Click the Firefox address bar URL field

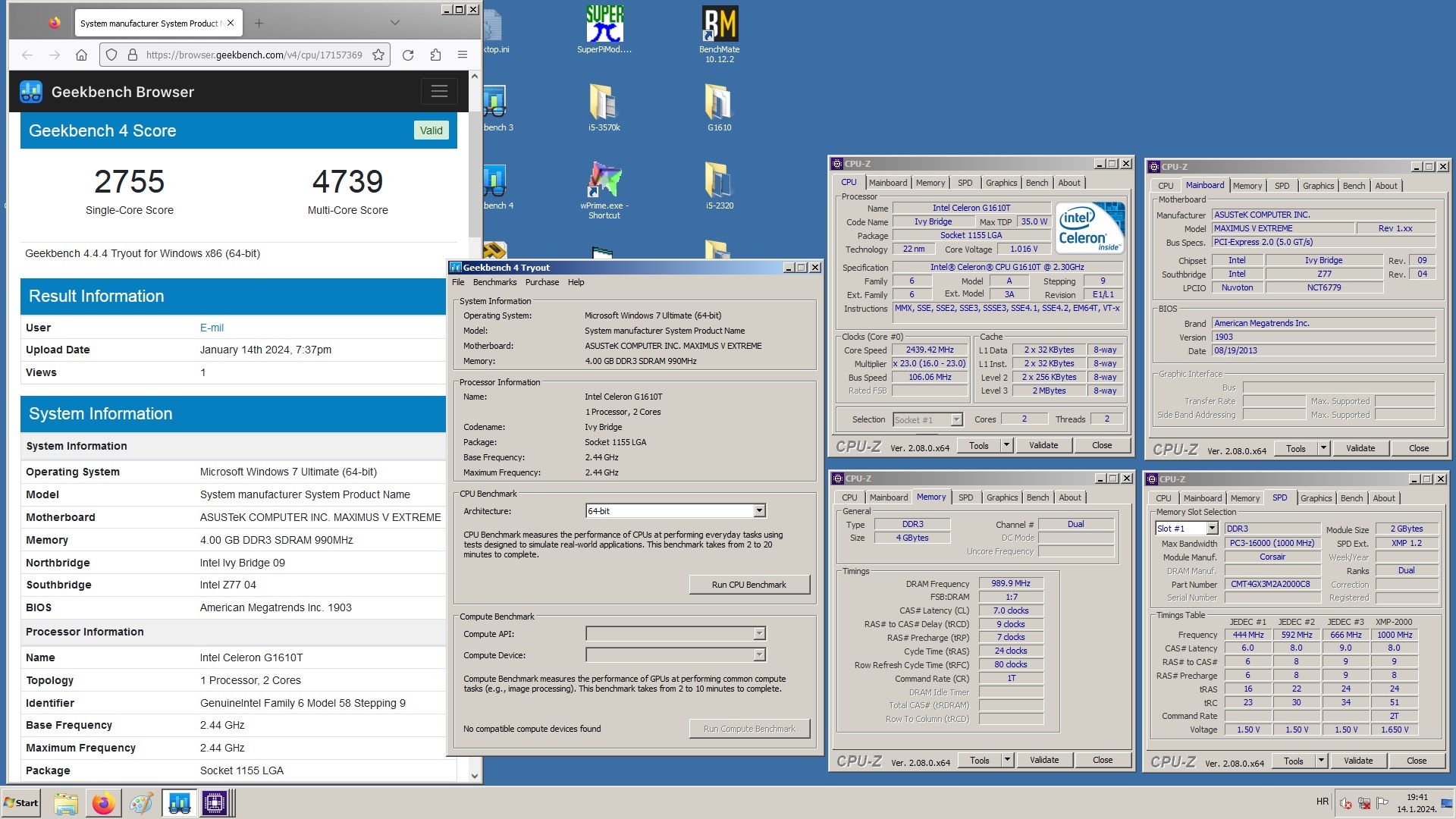254,55
